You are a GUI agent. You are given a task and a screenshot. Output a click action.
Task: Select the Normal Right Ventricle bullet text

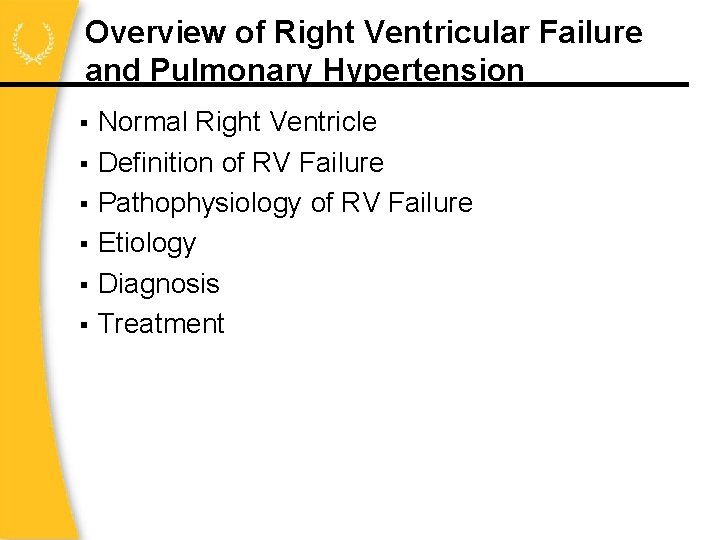(x=238, y=122)
